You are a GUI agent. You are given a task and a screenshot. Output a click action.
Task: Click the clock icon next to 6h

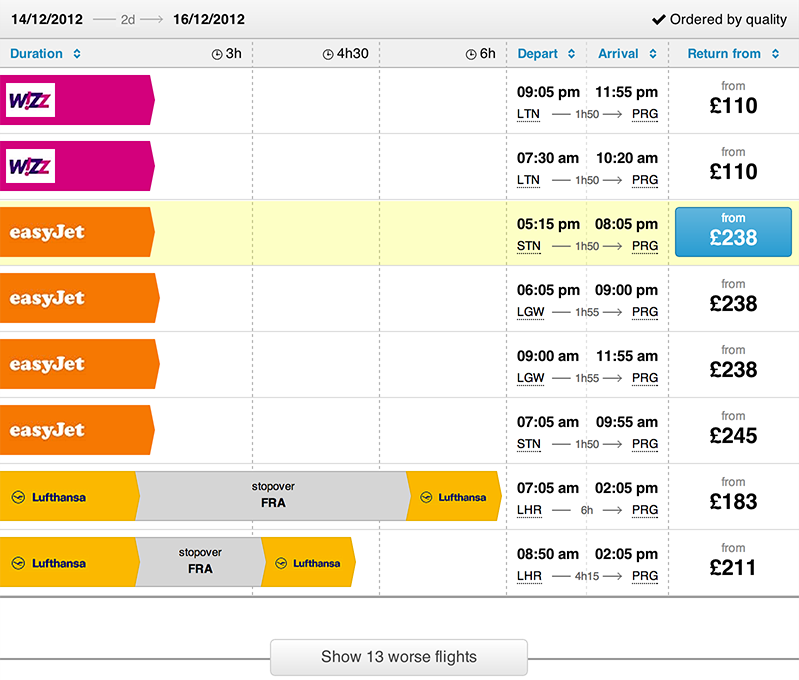tap(470, 54)
